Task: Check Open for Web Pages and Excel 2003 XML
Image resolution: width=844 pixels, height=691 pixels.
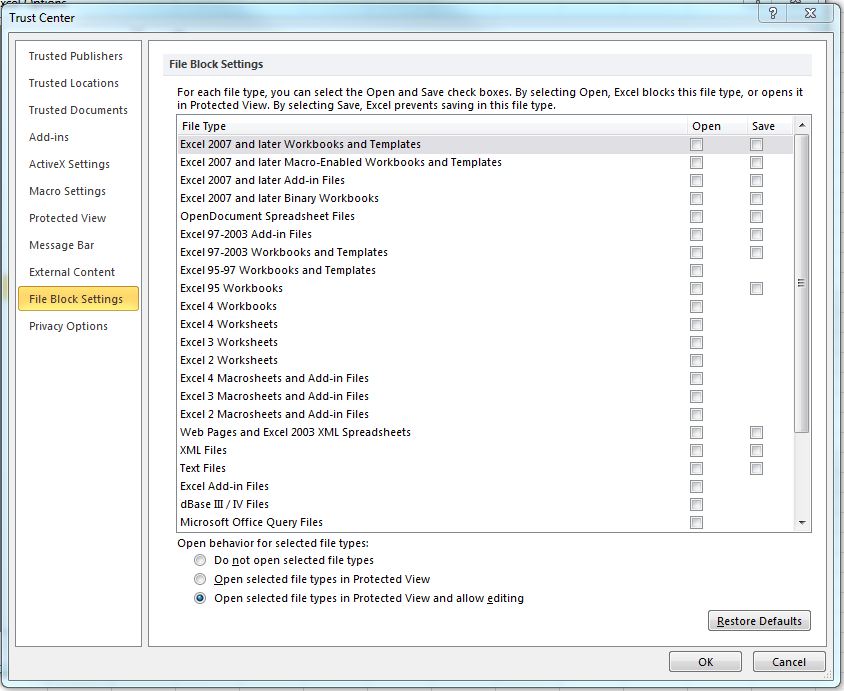Action: pyautogui.click(x=697, y=432)
